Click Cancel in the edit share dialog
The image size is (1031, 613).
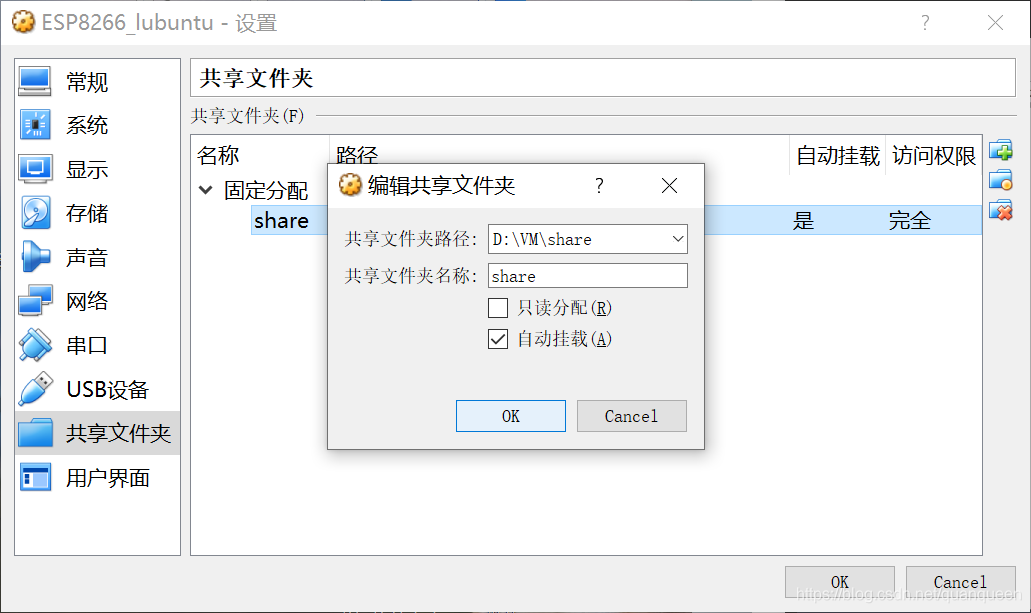(x=632, y=416)
